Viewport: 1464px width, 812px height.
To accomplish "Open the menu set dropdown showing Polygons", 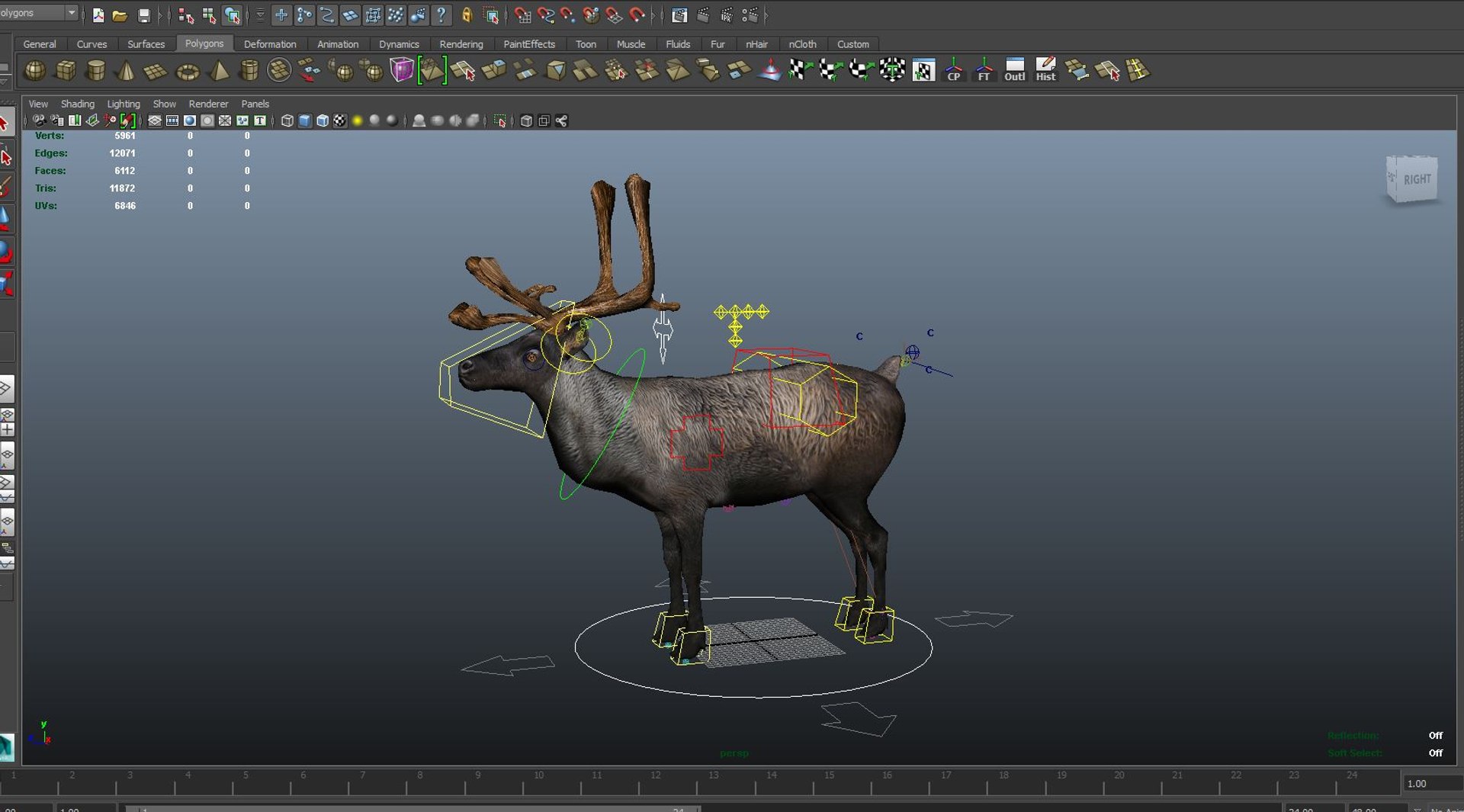I will pos(39,13).
